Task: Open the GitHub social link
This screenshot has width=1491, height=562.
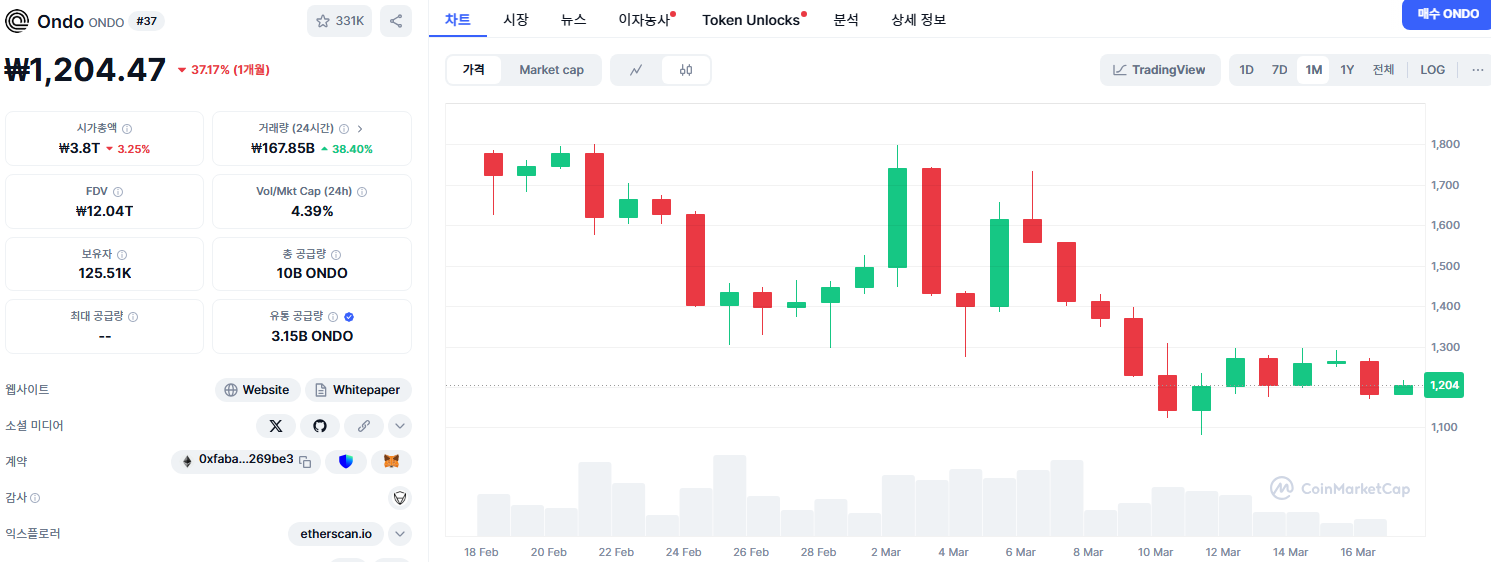Action: [320, 426]
